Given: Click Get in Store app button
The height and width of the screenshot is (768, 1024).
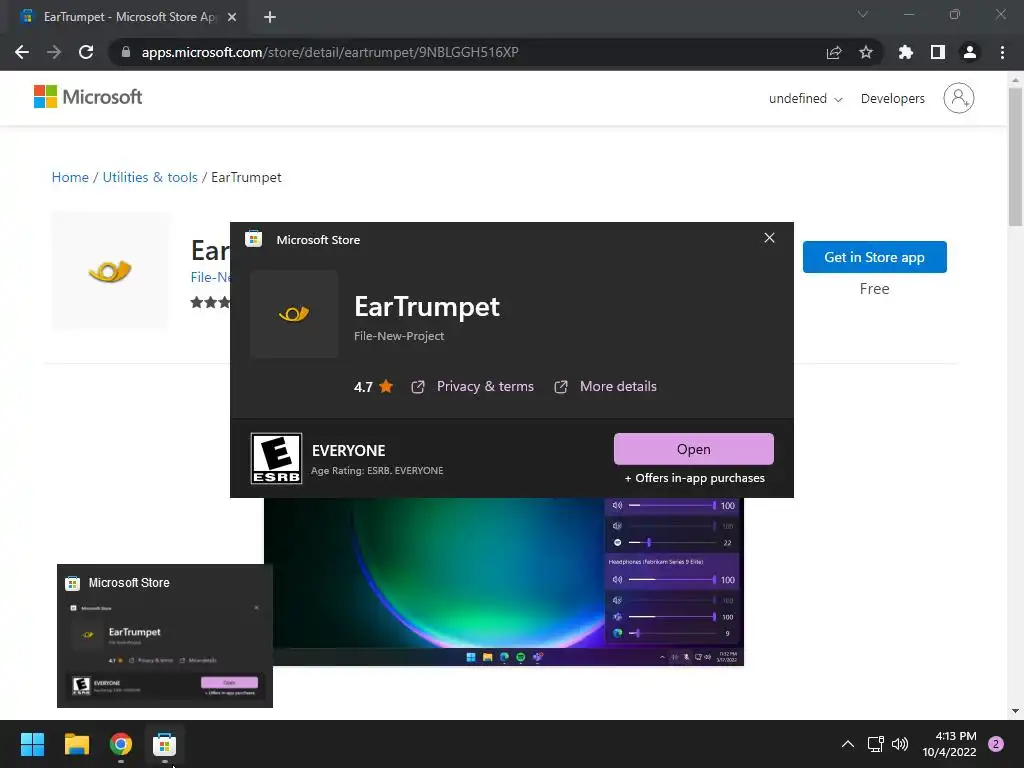Looking at the screenshot, I should (x=874, y=257).
